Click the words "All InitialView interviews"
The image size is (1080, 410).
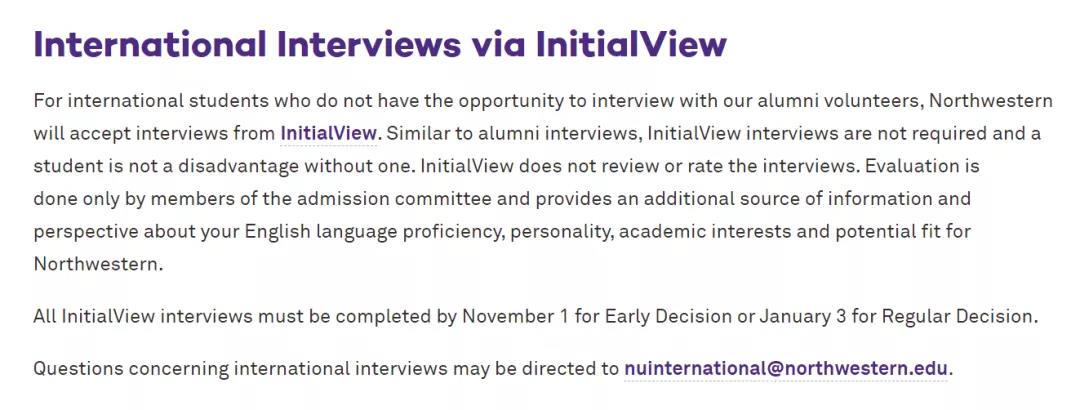pos(142,317)
